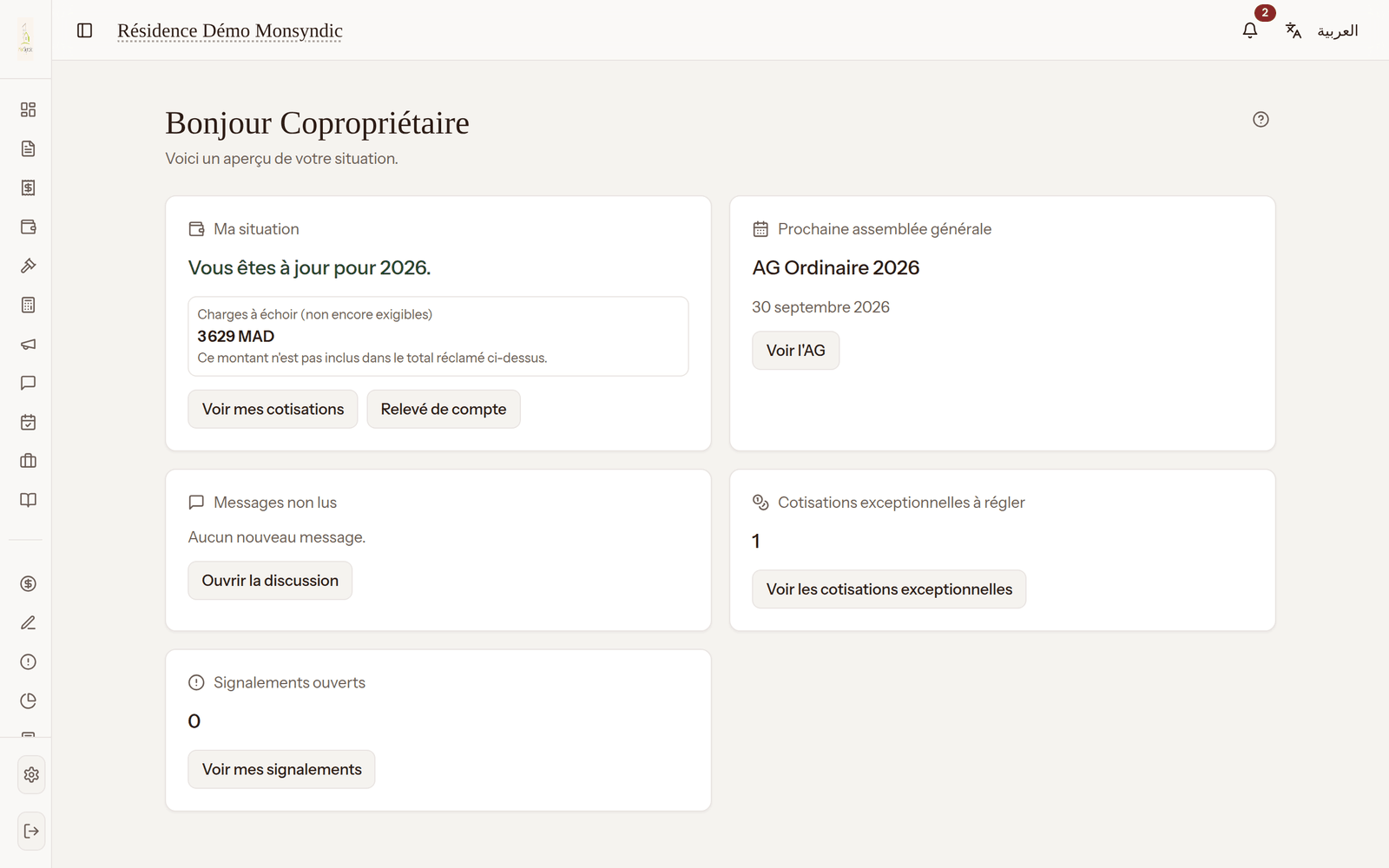Toggle the sidebar panel icon

(84, 30)
